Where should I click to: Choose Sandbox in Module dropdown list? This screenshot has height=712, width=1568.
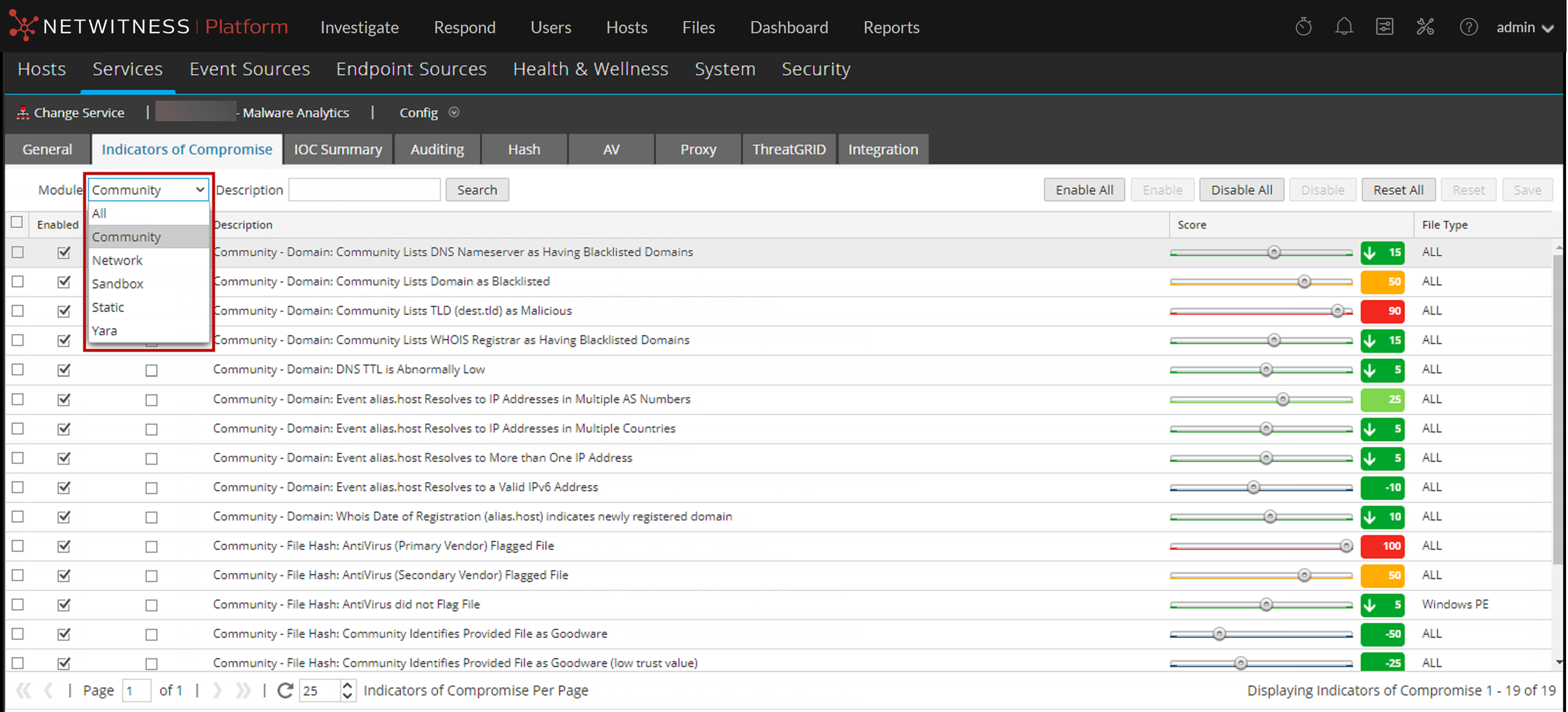coord(117,283)
